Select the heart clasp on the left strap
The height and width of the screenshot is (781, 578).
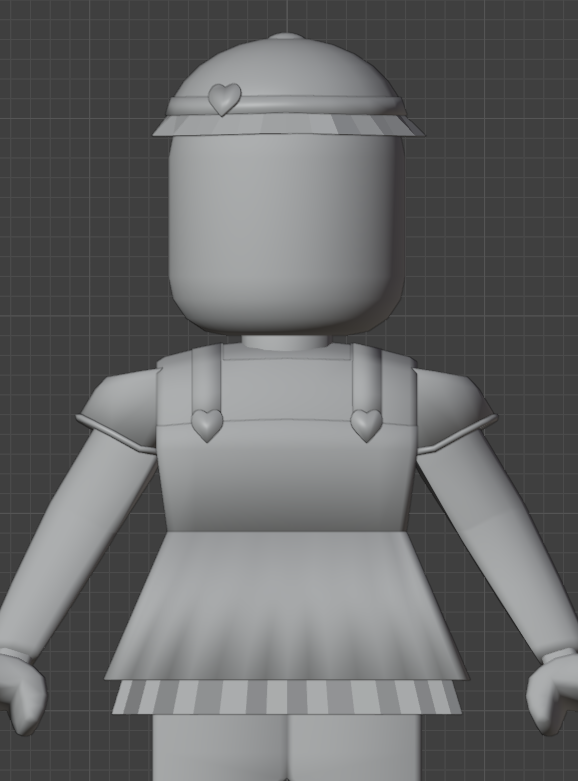pos(207,425)
